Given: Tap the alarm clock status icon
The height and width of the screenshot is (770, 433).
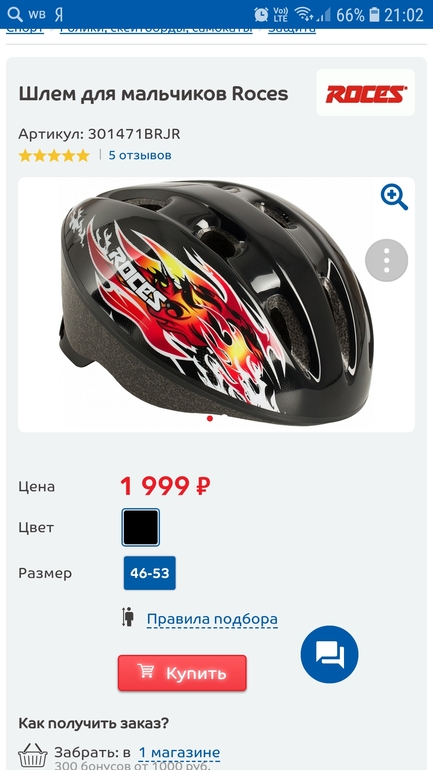Looking at the screenshot, I should coord(261,14).
